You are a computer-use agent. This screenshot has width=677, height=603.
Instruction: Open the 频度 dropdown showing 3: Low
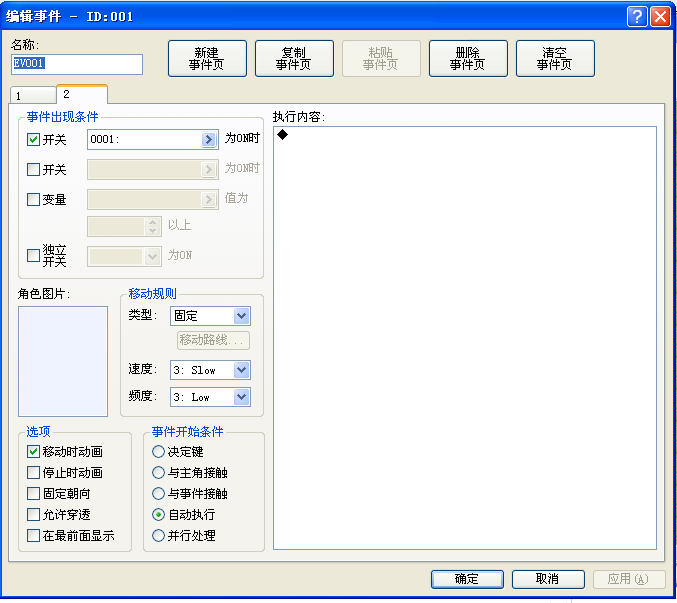tap(210, 397)
